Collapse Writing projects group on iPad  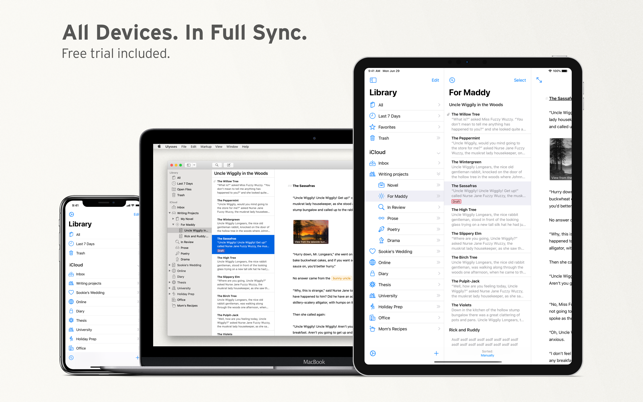click(438, 174)
